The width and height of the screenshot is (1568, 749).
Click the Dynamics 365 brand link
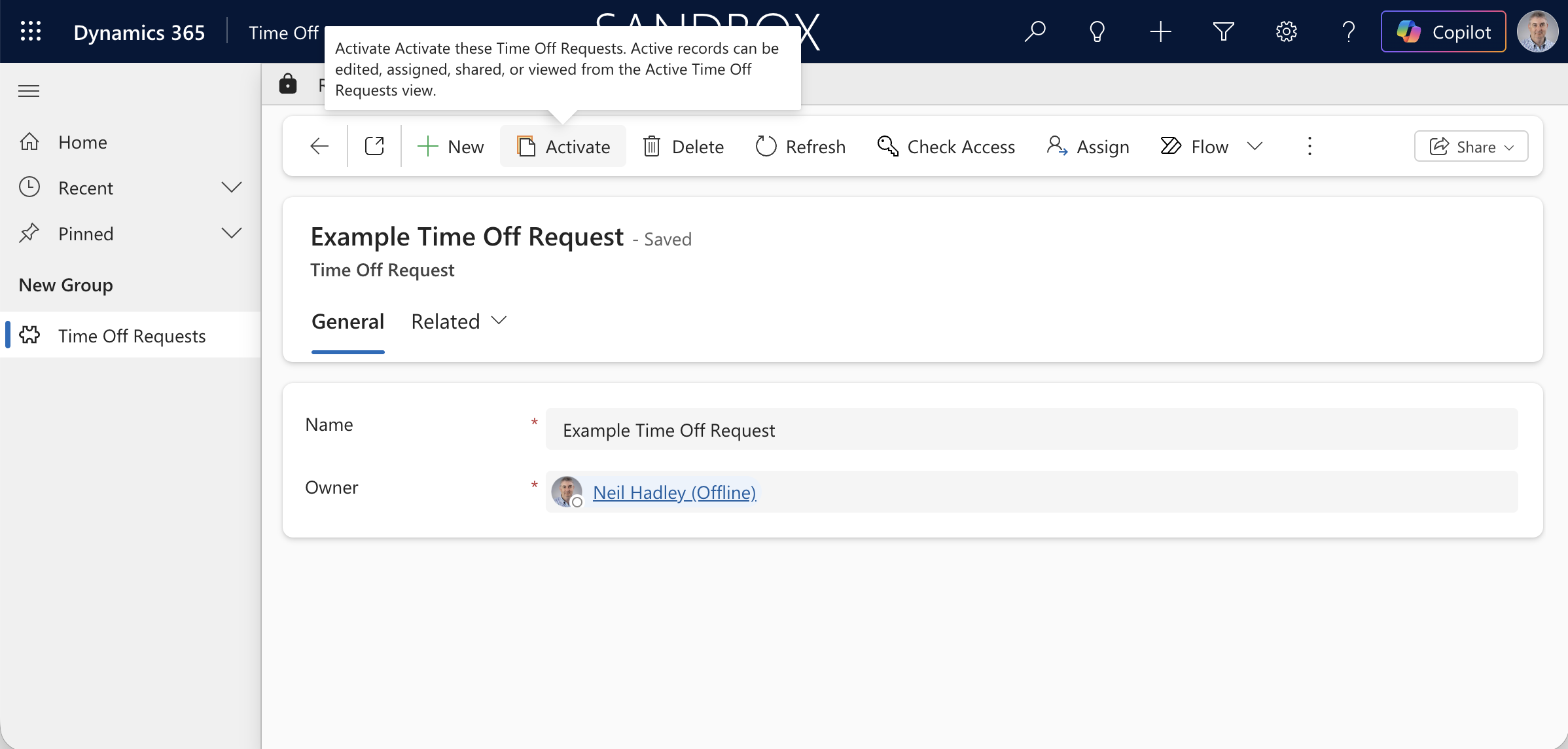(x=139, y=32)
